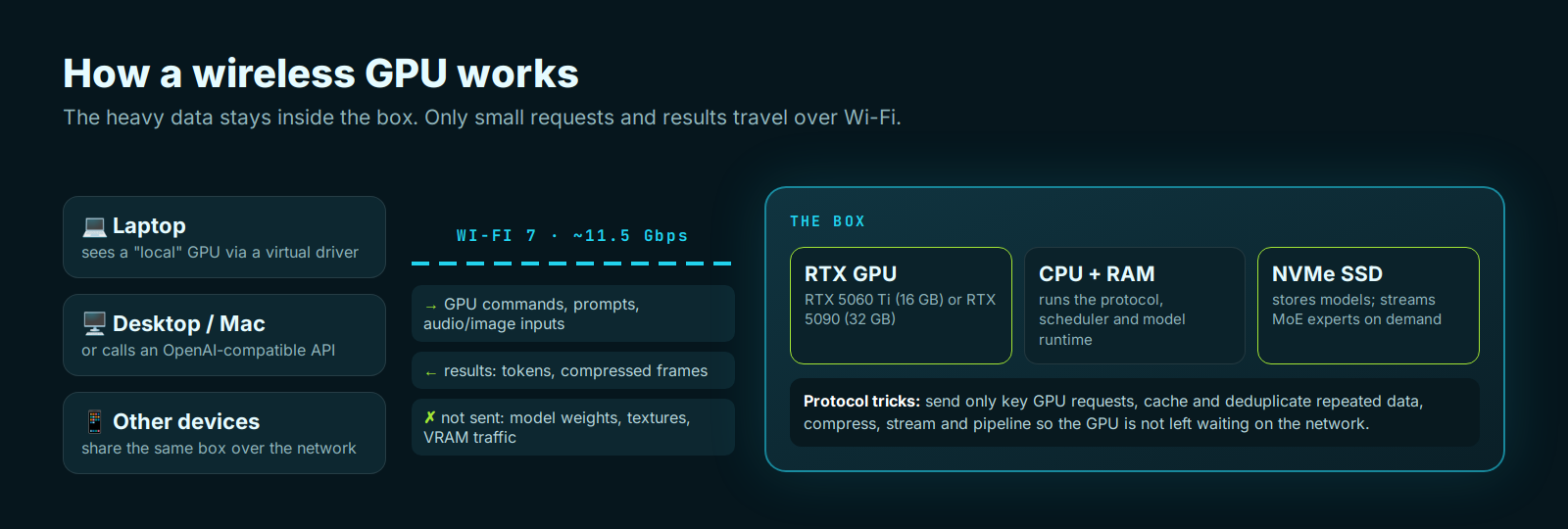Click the right arrow before GPU commands
1568x529 pixels.
point(430,306)
